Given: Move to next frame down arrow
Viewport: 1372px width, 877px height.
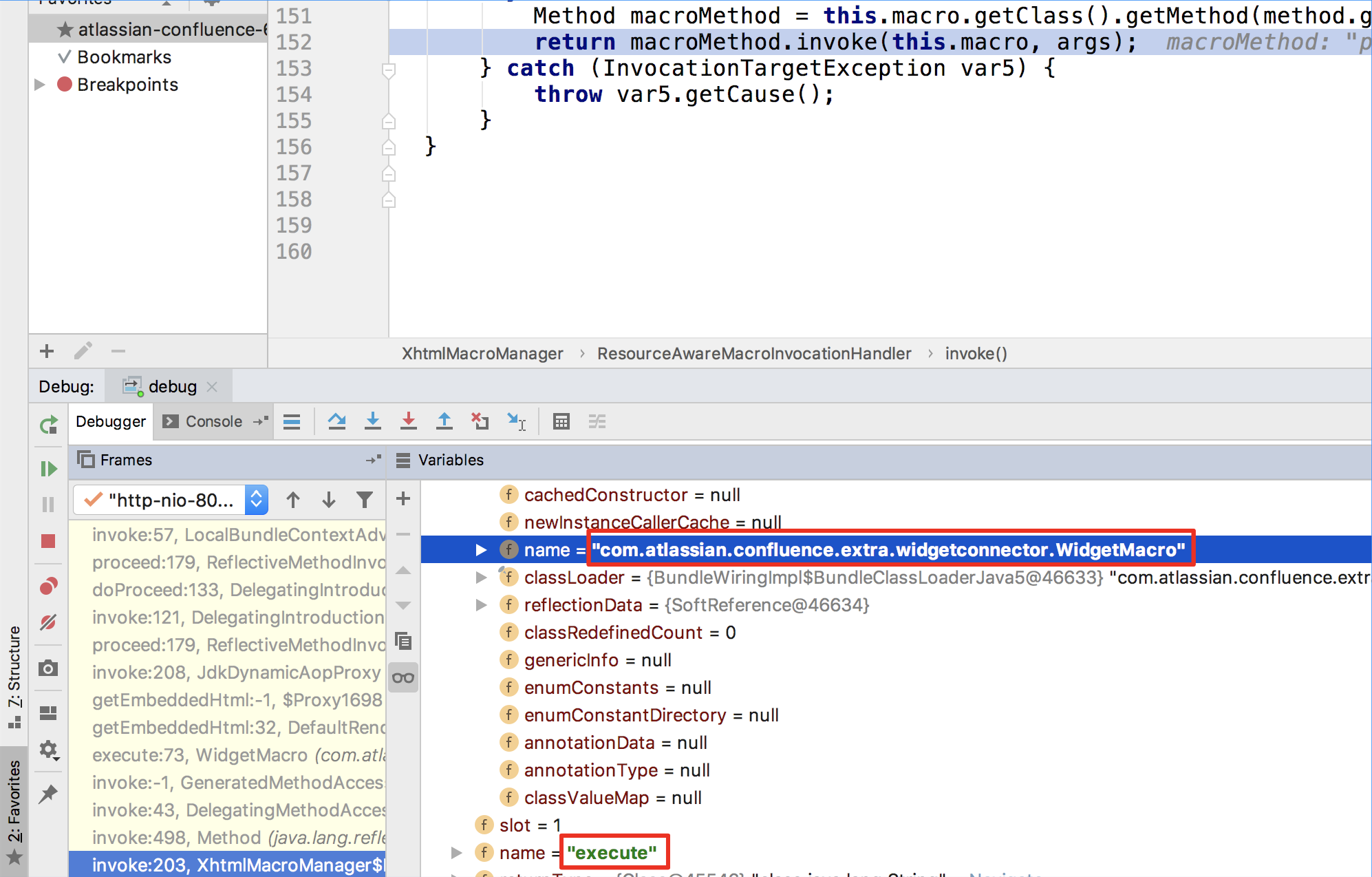Looking at the screenshot, I should (329, 500).
